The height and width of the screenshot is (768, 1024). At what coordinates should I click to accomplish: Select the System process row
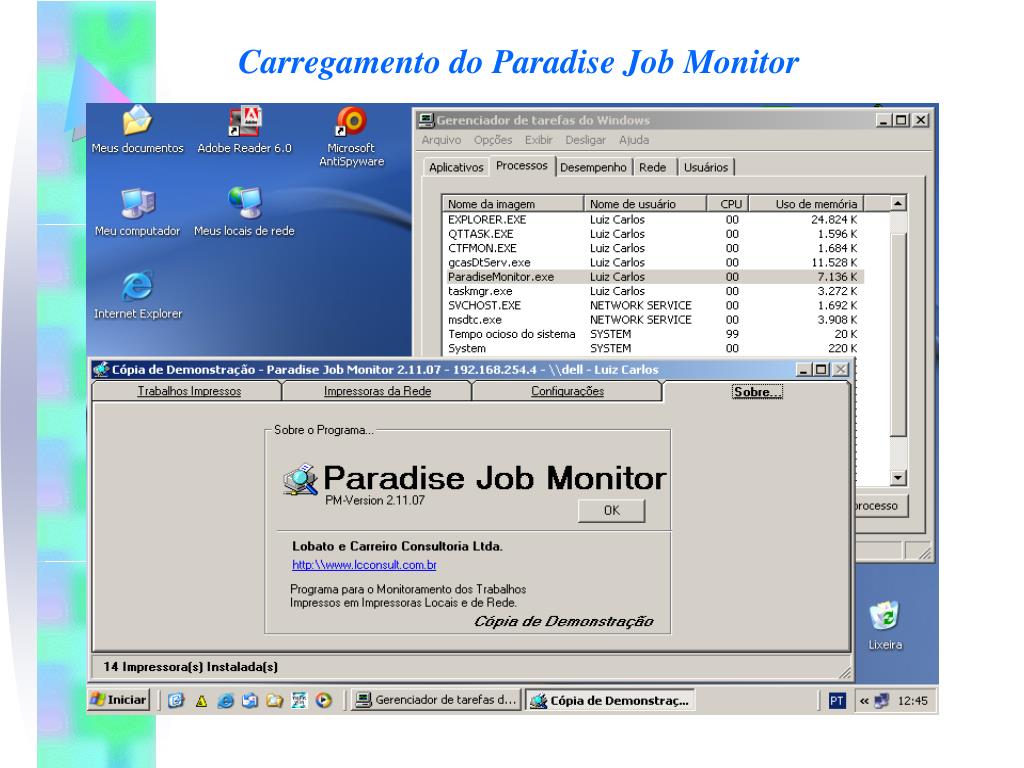[653, 349]
